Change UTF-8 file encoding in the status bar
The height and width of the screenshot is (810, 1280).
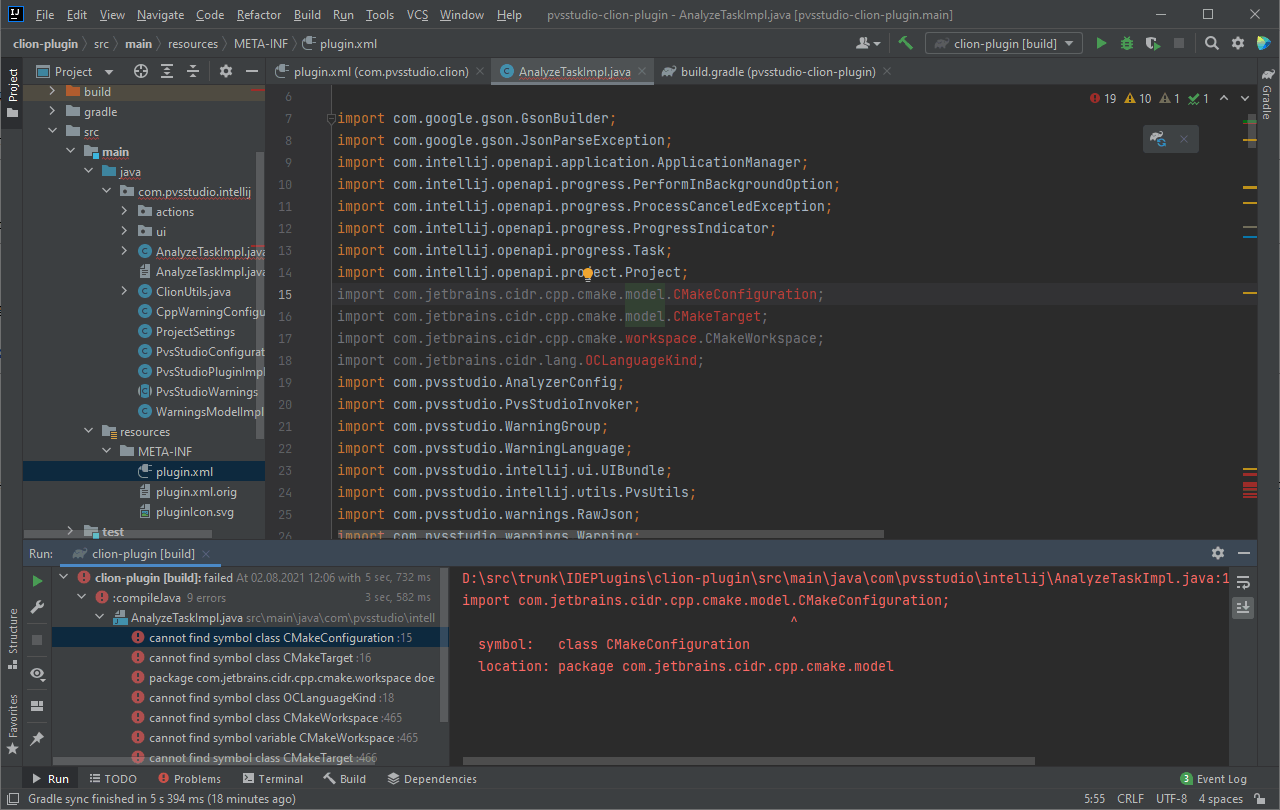coord(1171,799)
